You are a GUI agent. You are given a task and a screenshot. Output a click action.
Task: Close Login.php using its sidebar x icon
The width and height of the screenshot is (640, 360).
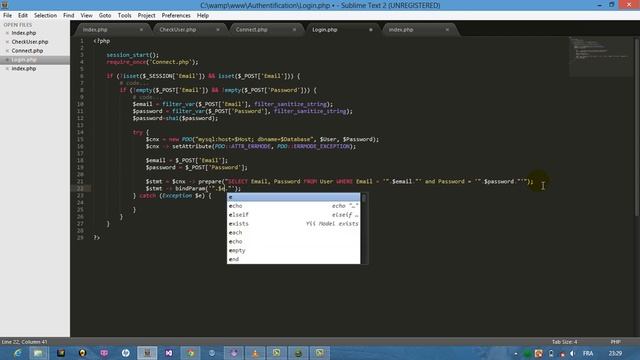click(7, 60)
